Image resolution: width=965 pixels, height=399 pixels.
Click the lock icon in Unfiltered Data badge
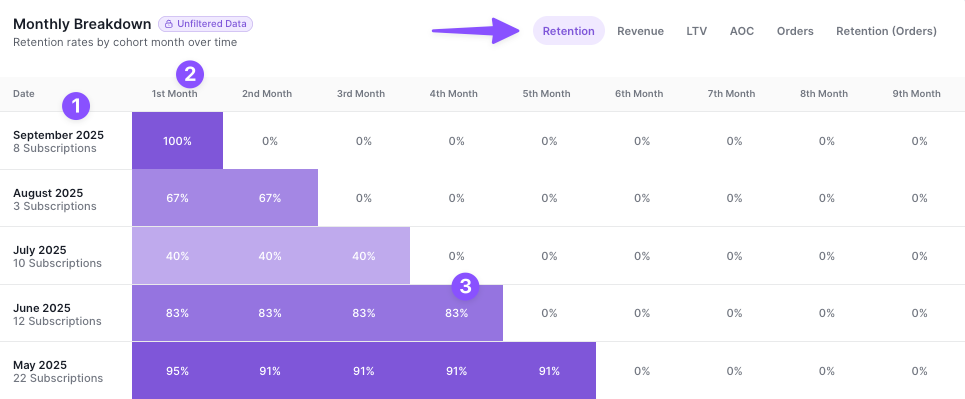click(x=169, y=24)
